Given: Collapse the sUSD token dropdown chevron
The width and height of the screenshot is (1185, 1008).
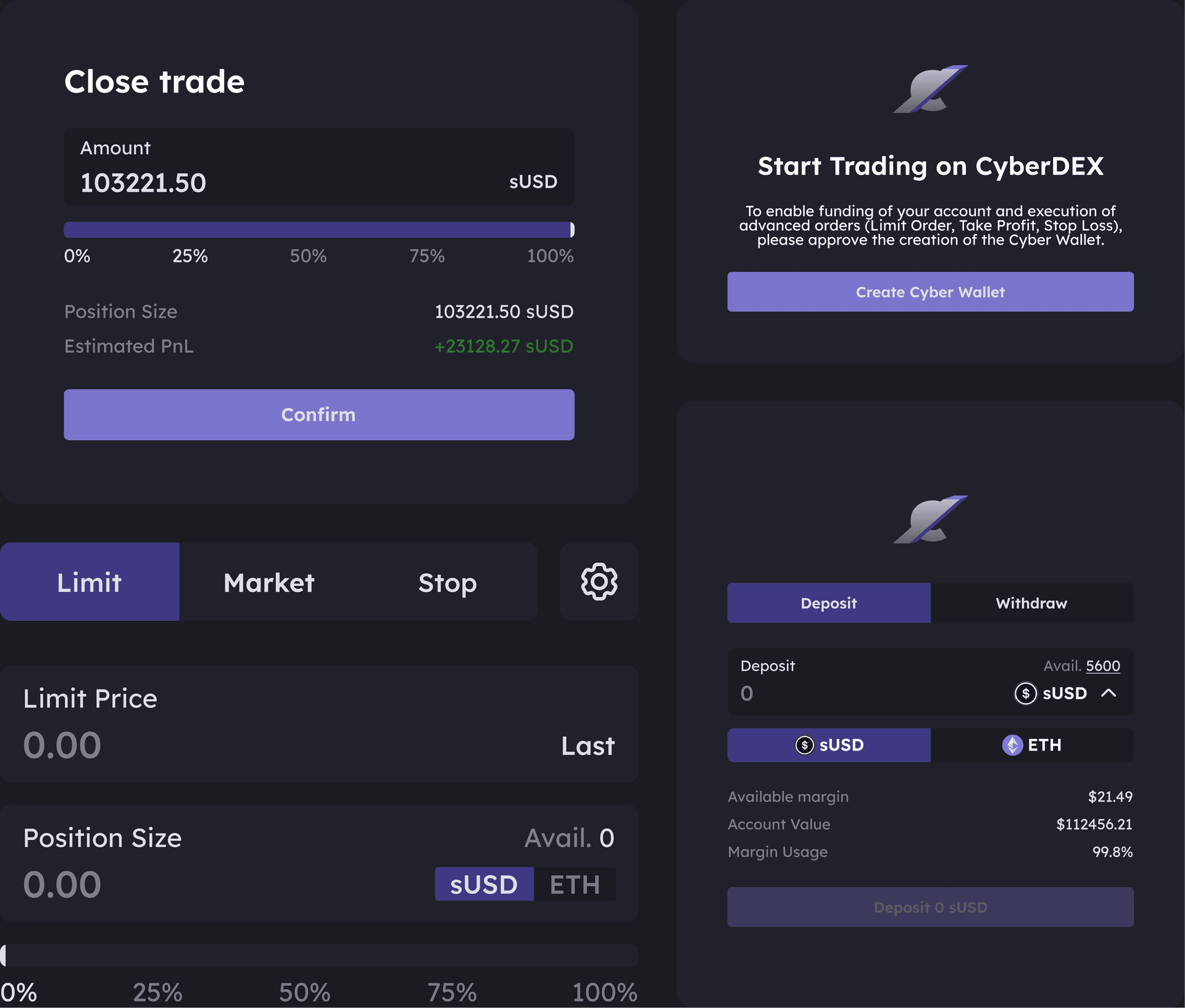Looking at the screenshot, I should click(x=1108, y=693).
